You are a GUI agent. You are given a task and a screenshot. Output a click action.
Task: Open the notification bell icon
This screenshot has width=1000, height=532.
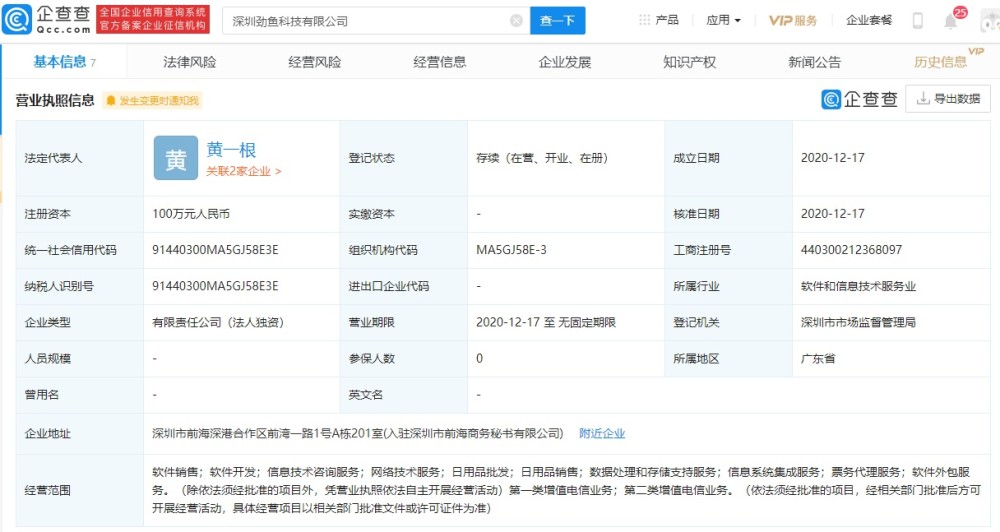pyautogui.click(x=951, y=20)
